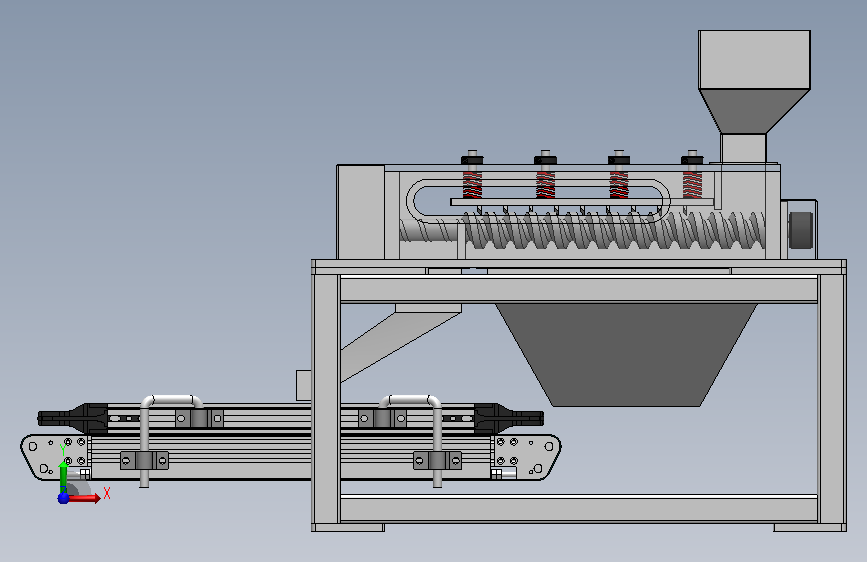The width and height of the screenshot is (867, 562).
Task: Select the angled discharge chute
Action: 401,342
